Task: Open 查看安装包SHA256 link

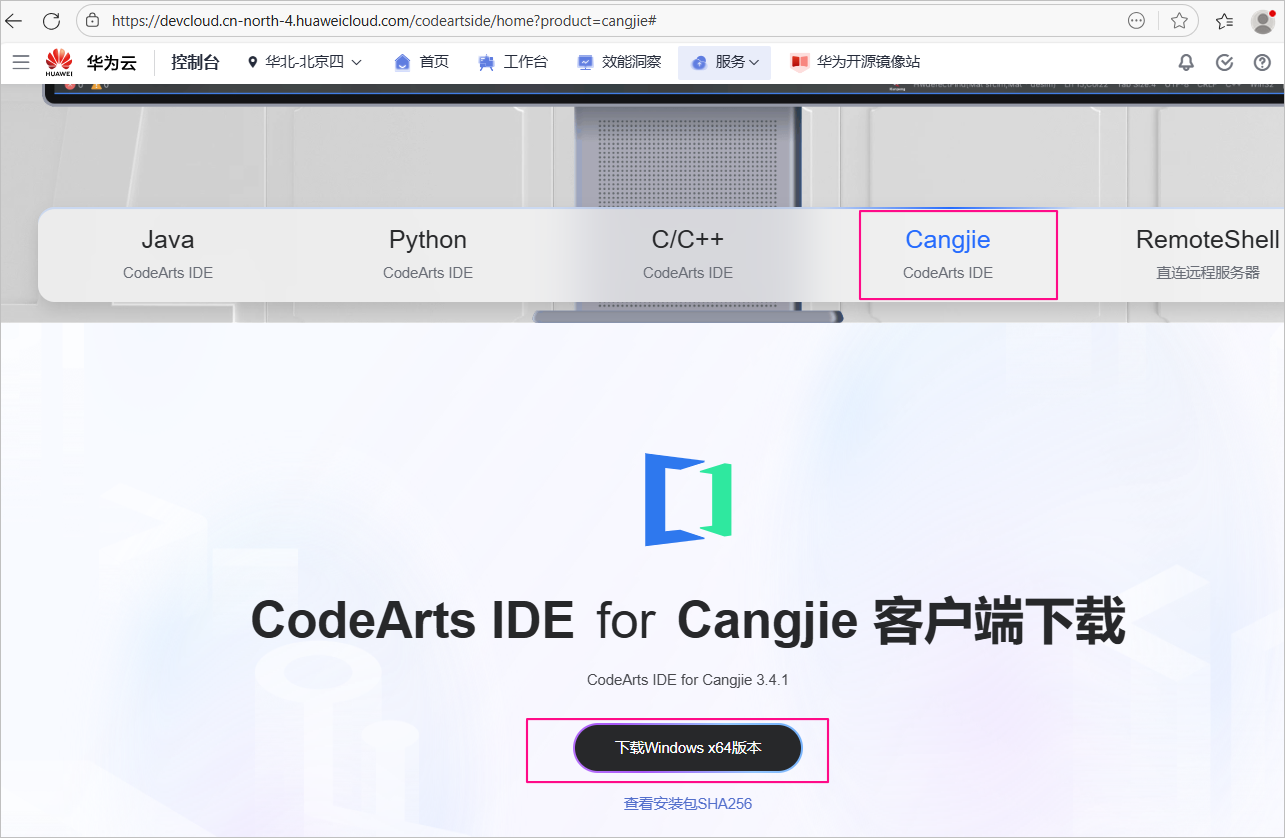Action: tap(688, 803)
